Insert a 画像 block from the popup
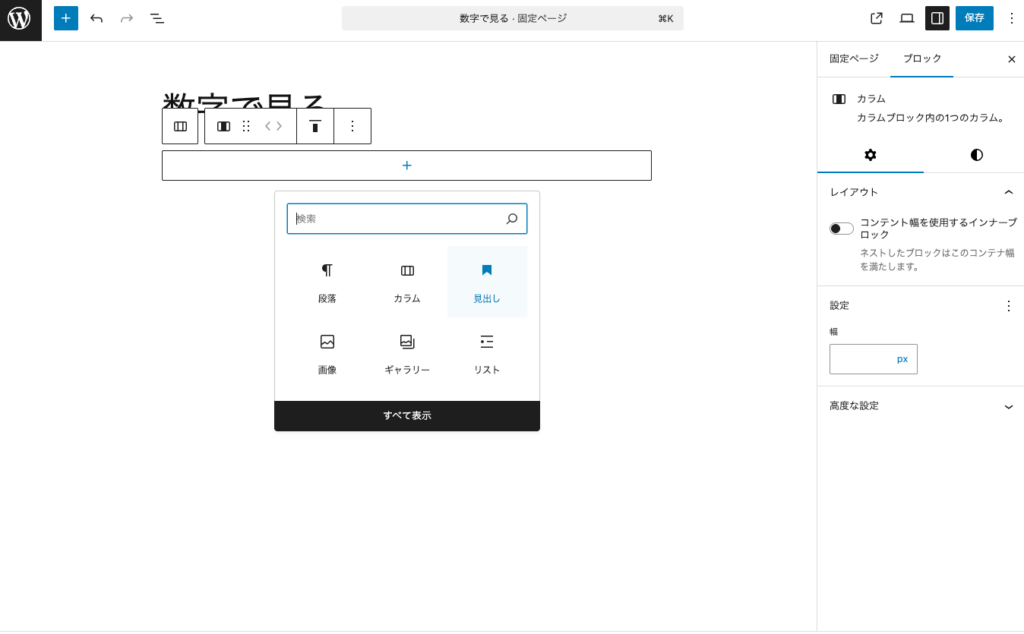Image resolution: width=1024 pixels, height=634 pixels. coord(326,350)
